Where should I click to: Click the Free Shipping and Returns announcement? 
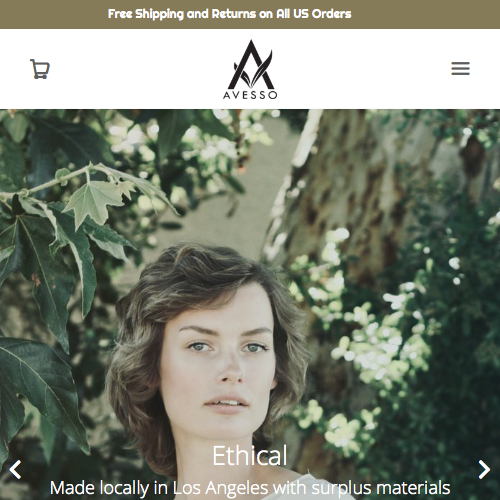tap(229, 14)
